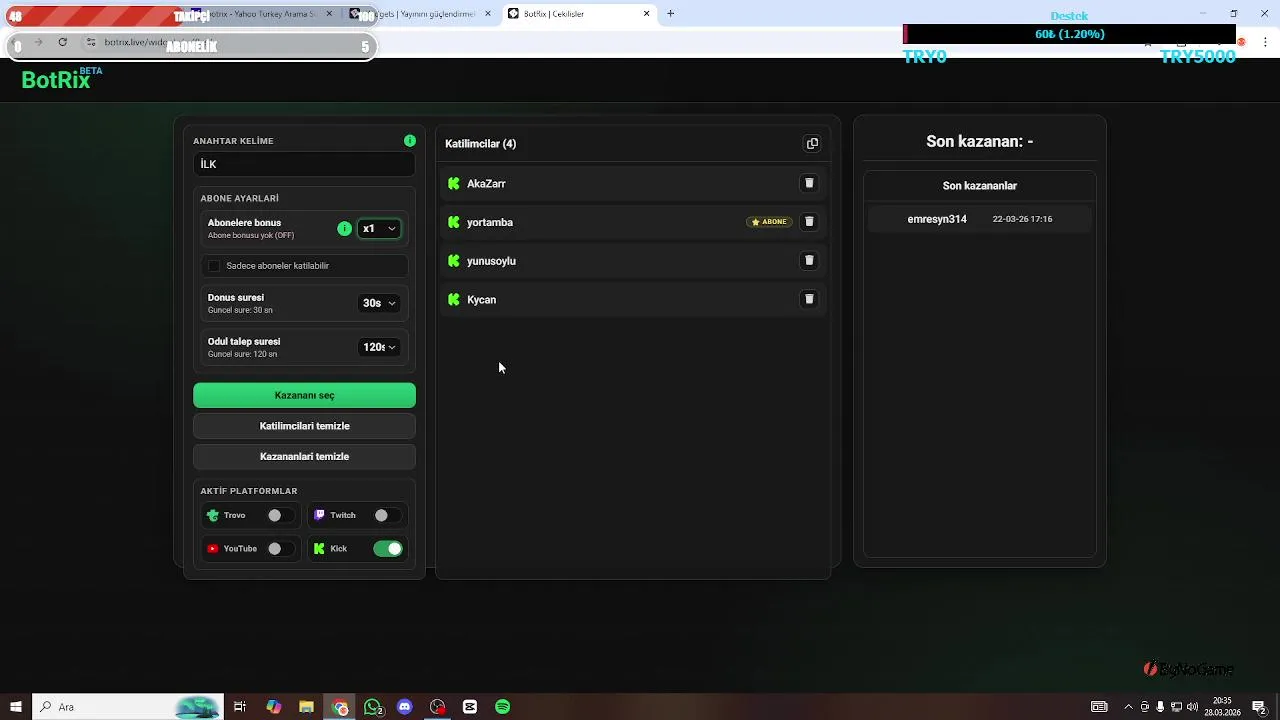Open the Windows notification center icon

(1259, 707)
